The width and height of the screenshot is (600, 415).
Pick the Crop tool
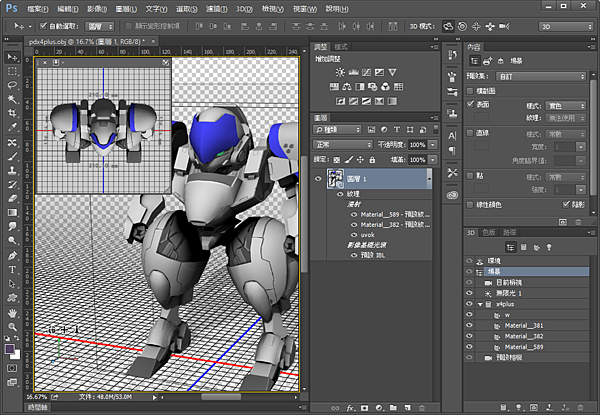tap(12, 114)
